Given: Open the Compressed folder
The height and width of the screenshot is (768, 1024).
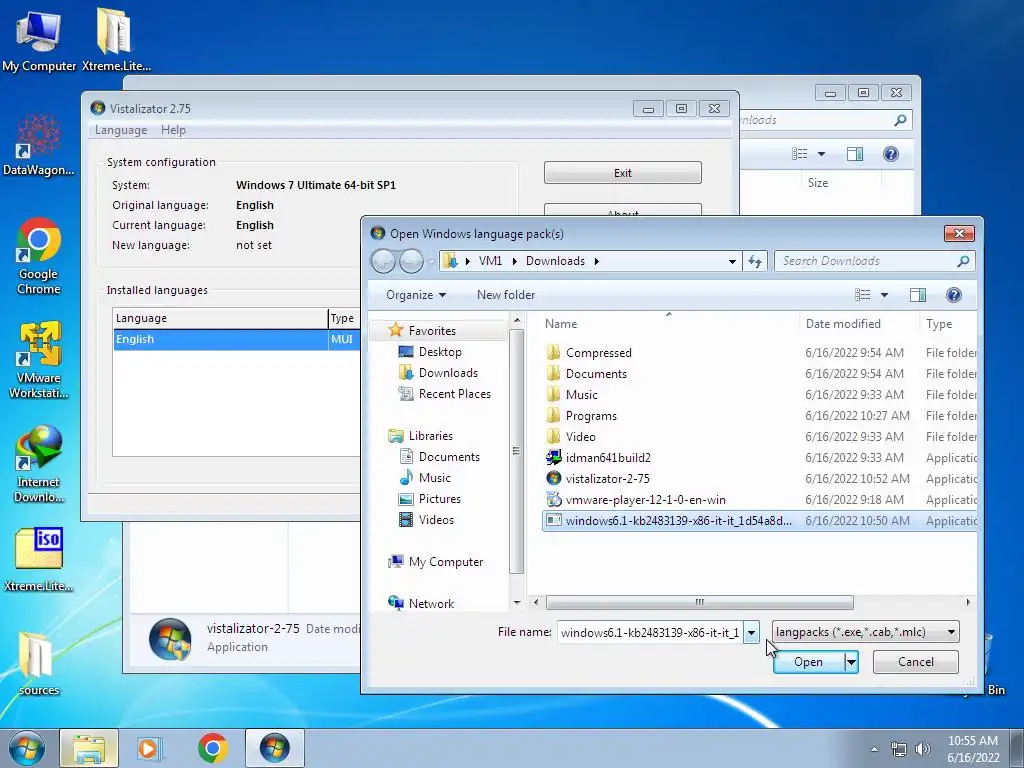Looking at the screenshot, I should 598,353.
